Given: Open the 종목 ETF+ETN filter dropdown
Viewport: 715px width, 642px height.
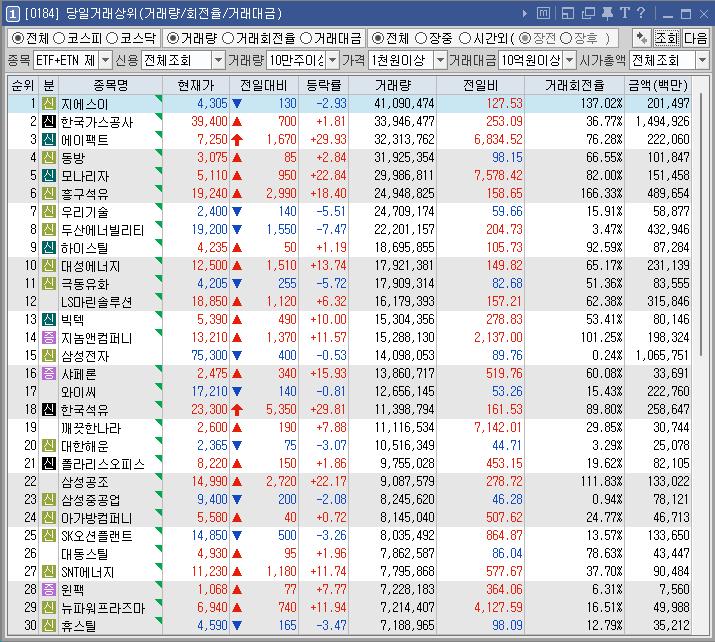Looking at the screenshot, I should point(105,60).
